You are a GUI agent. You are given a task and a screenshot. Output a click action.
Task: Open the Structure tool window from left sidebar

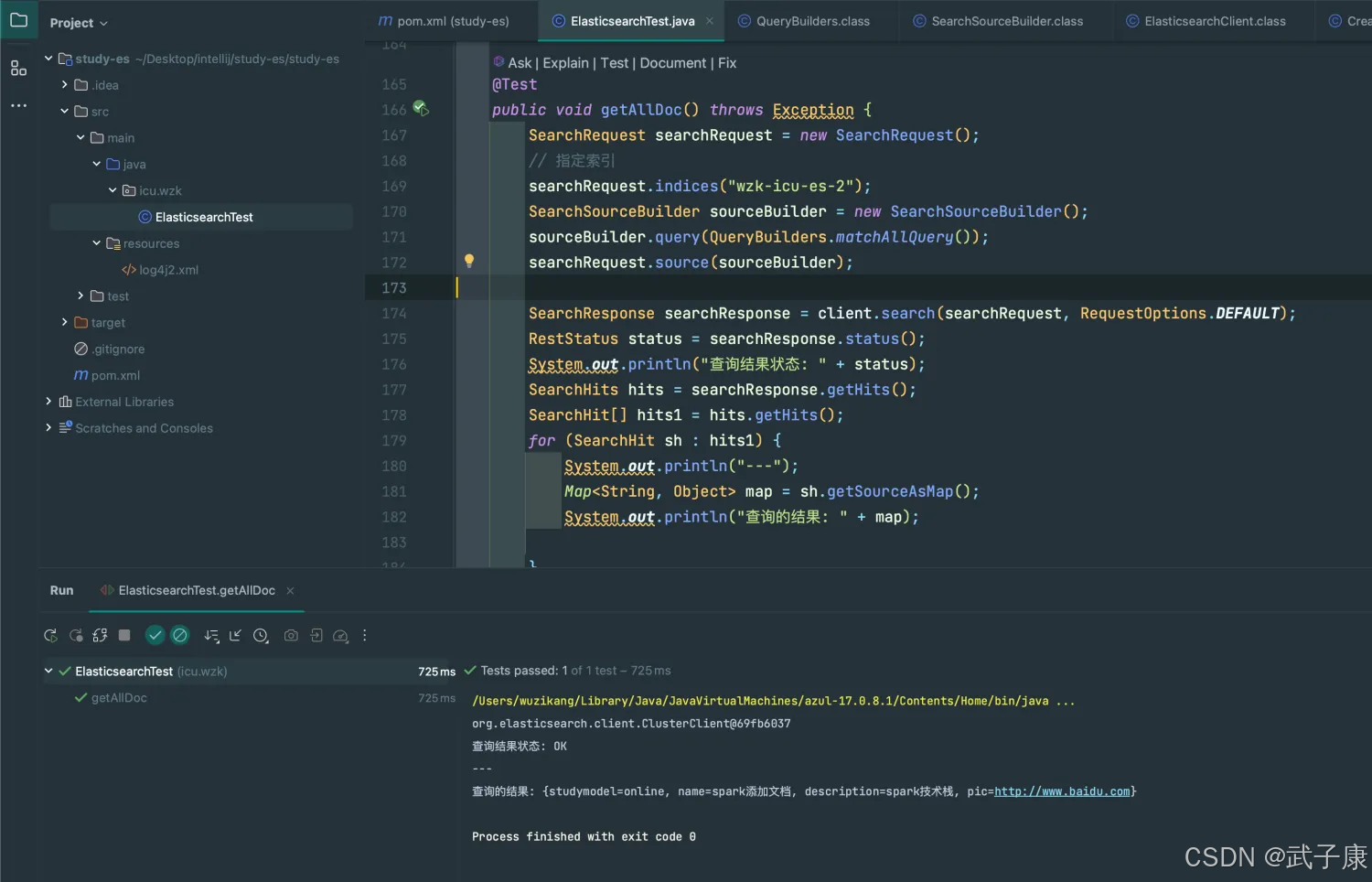[18, 68]
